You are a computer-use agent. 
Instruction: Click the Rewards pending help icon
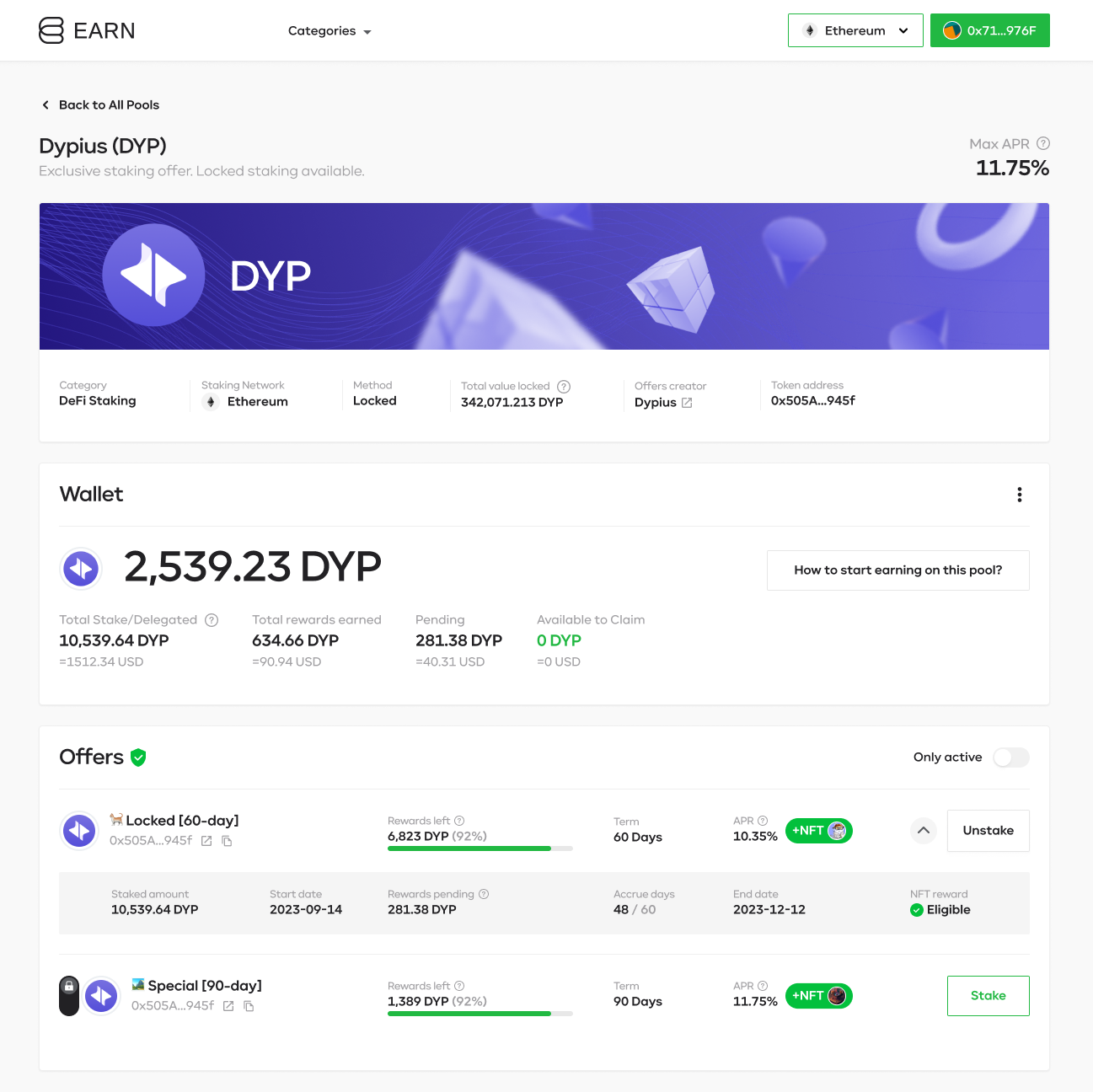point(484,894)
